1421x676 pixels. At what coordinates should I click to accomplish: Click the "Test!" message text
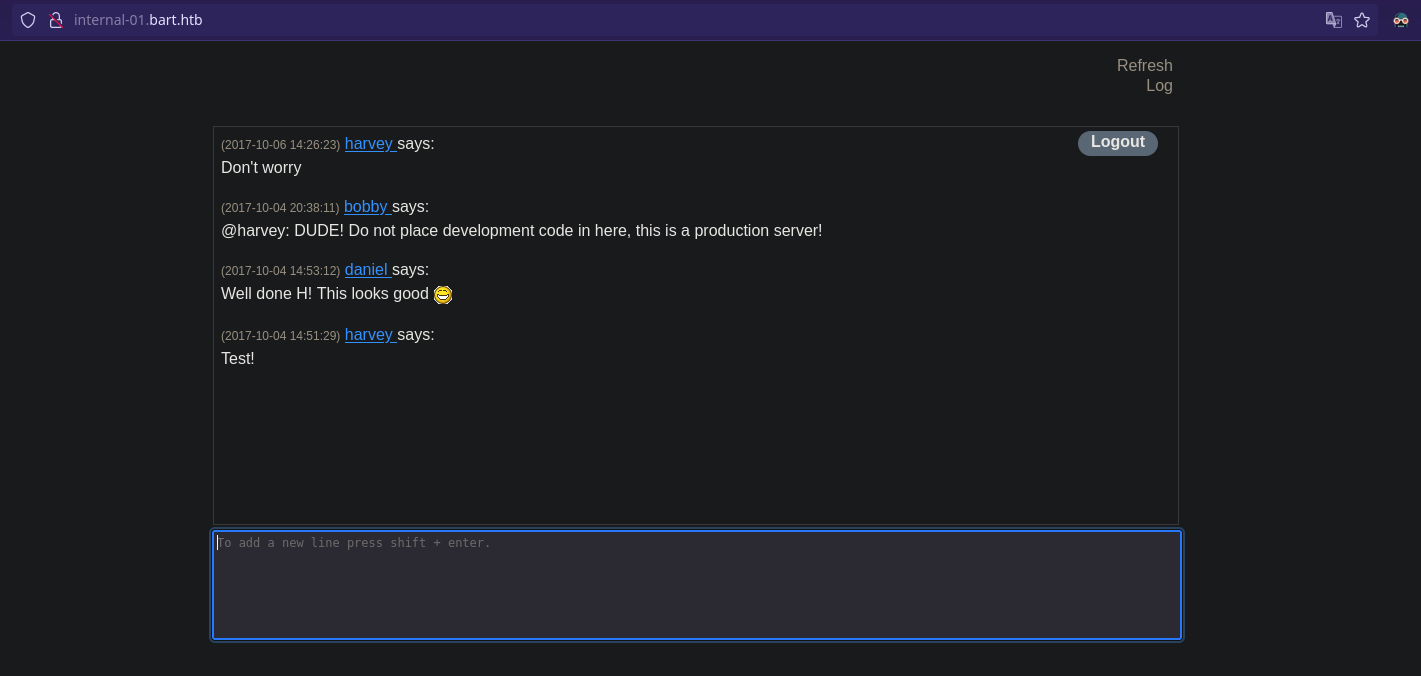tap(238, 359)
